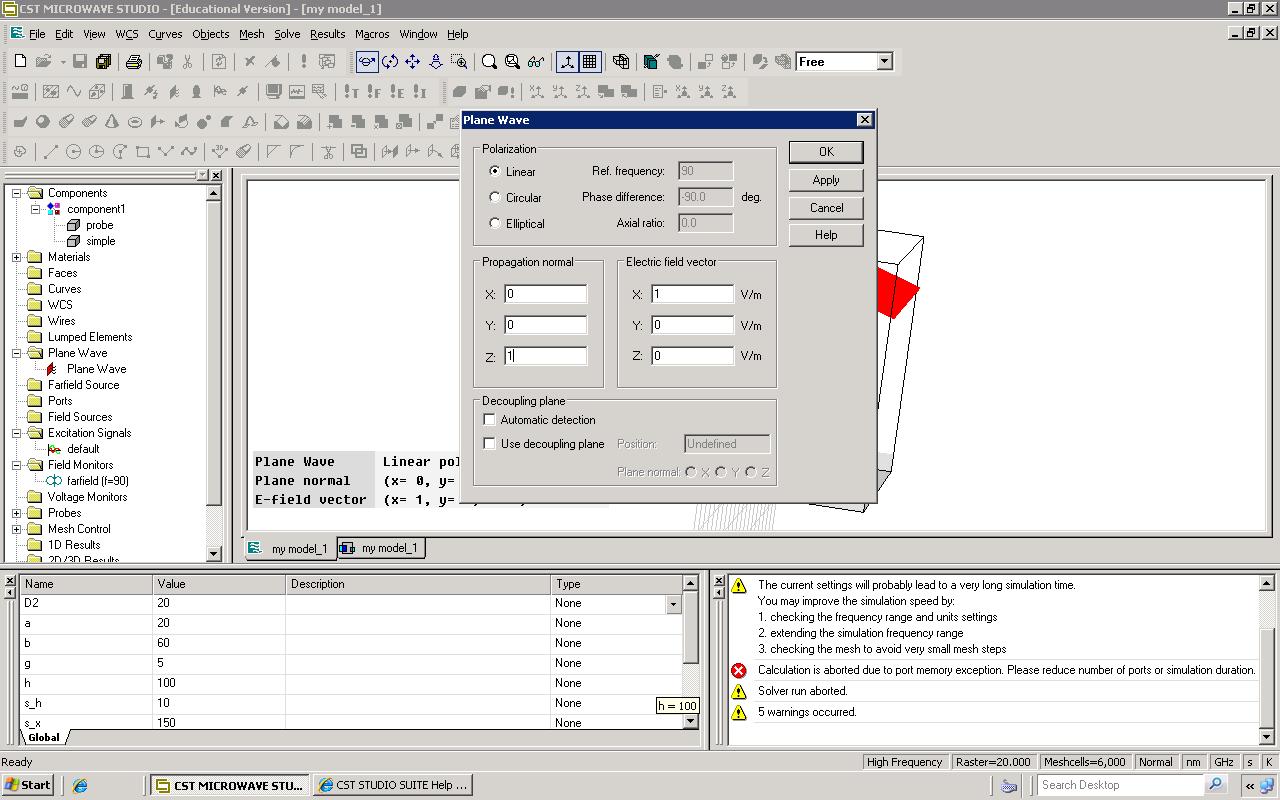Select Elliptical polarization radio button
1280x800 pixels.
495,223
